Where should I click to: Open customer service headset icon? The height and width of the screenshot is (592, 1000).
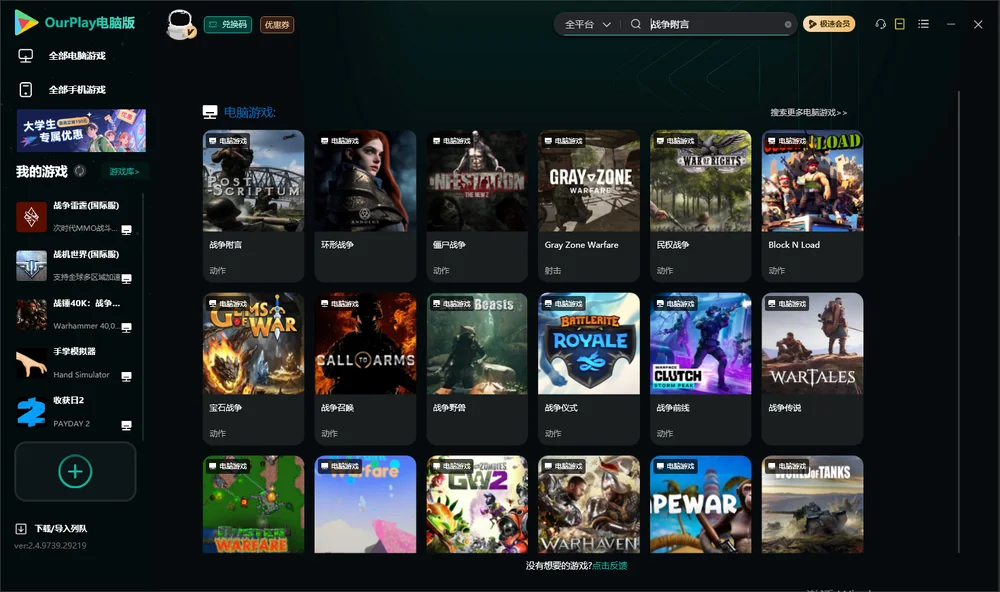tap(880, 24)
